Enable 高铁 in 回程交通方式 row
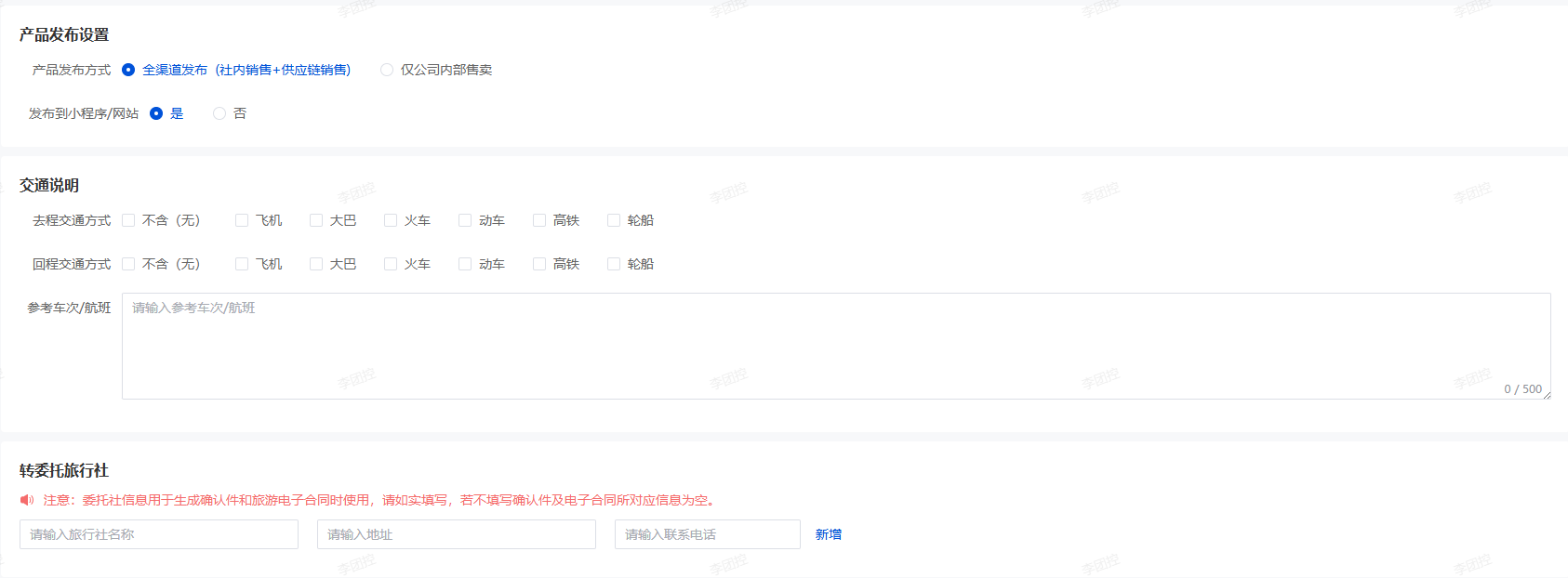 (539, 264)
